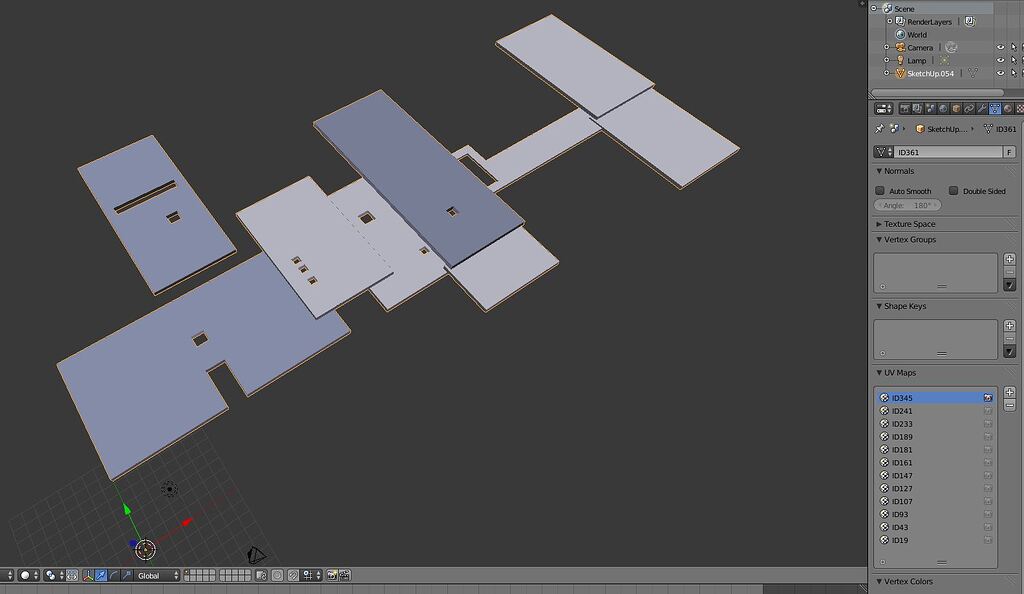Select World in the outliner
Screen dimensions: 1024x594
click(916, 35)
